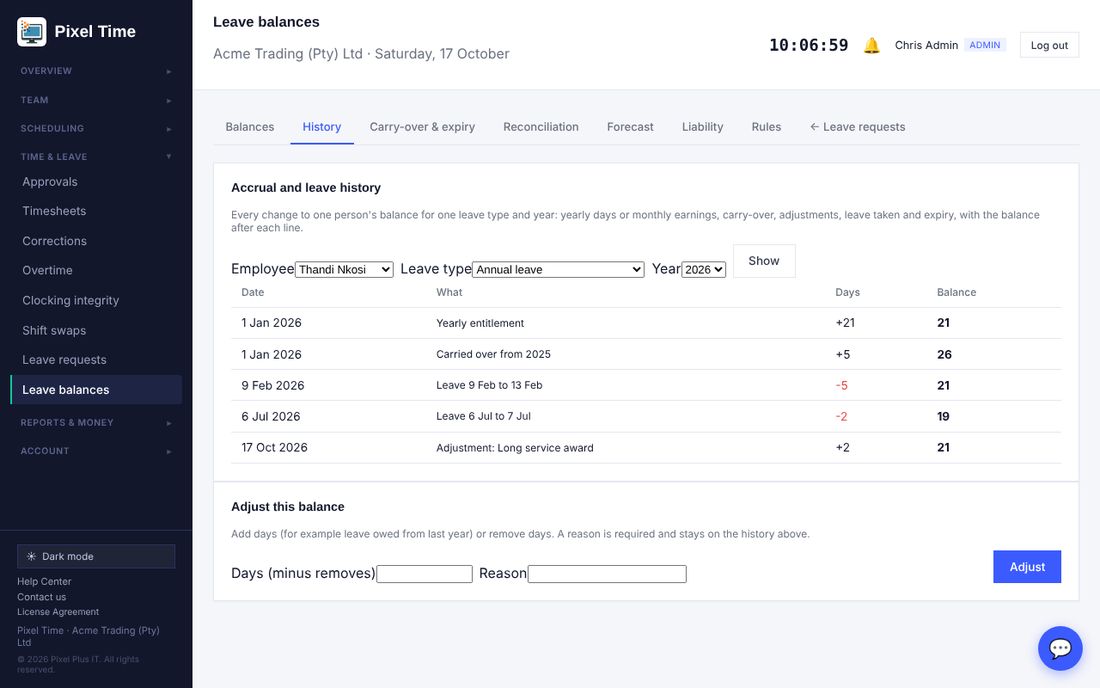The height and width of the screenshot is (688, 1100).
Task: Expand the Account sidebar section
Action: pos(96,451)
